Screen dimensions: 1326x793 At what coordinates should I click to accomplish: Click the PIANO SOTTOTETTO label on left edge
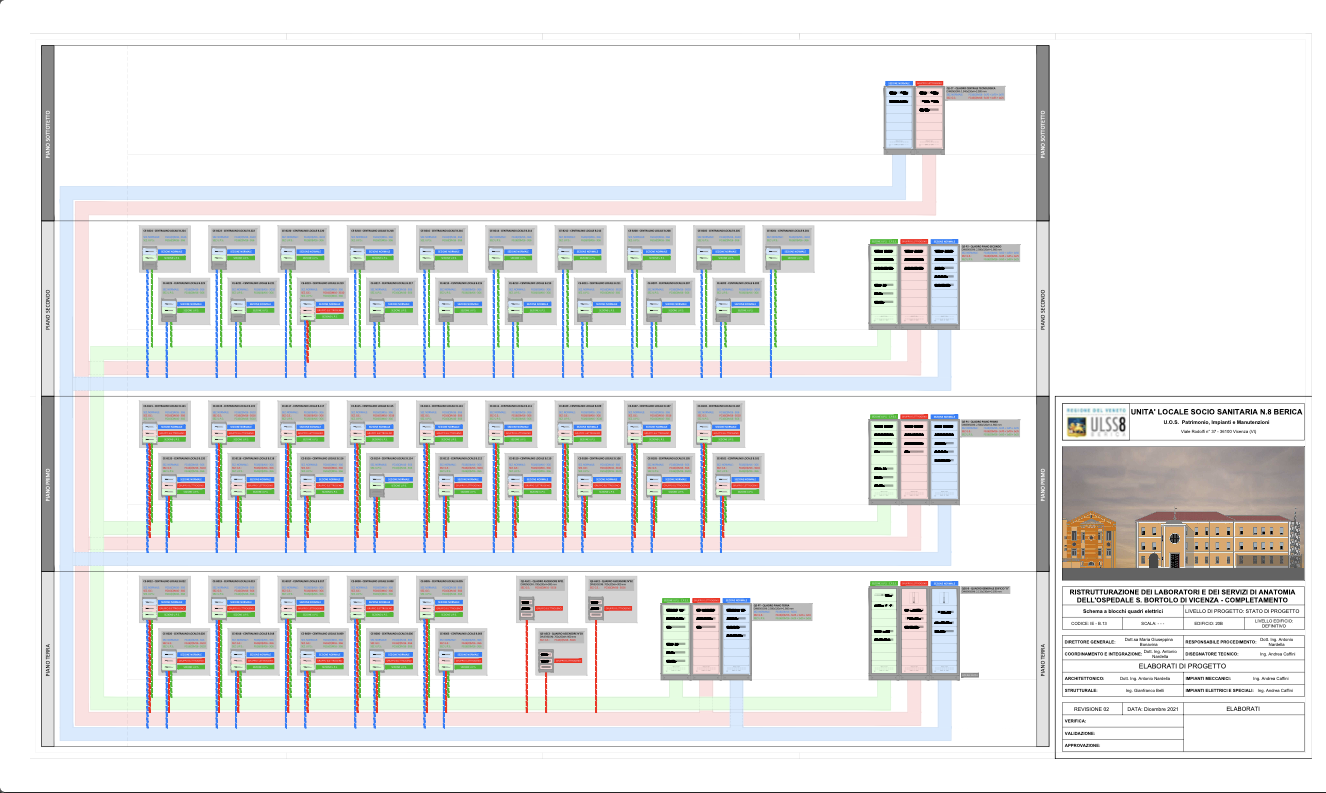click(48, 134)
